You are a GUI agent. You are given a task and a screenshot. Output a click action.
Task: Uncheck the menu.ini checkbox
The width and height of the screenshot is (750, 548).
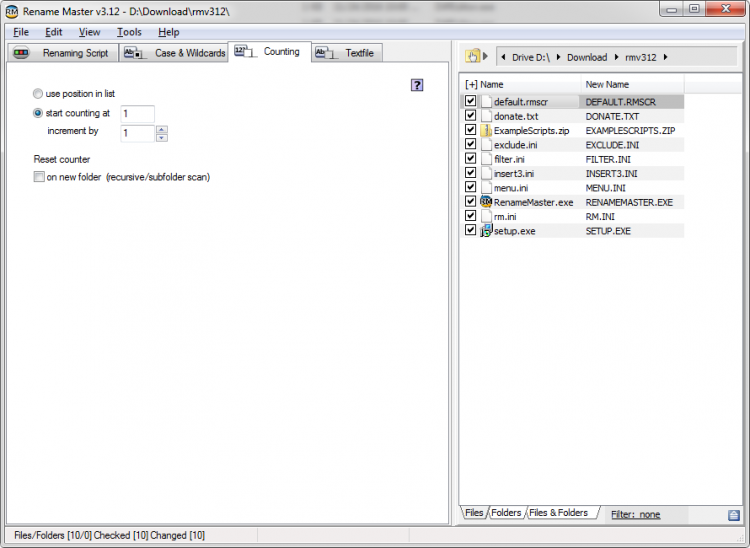(x=470, y=187)
